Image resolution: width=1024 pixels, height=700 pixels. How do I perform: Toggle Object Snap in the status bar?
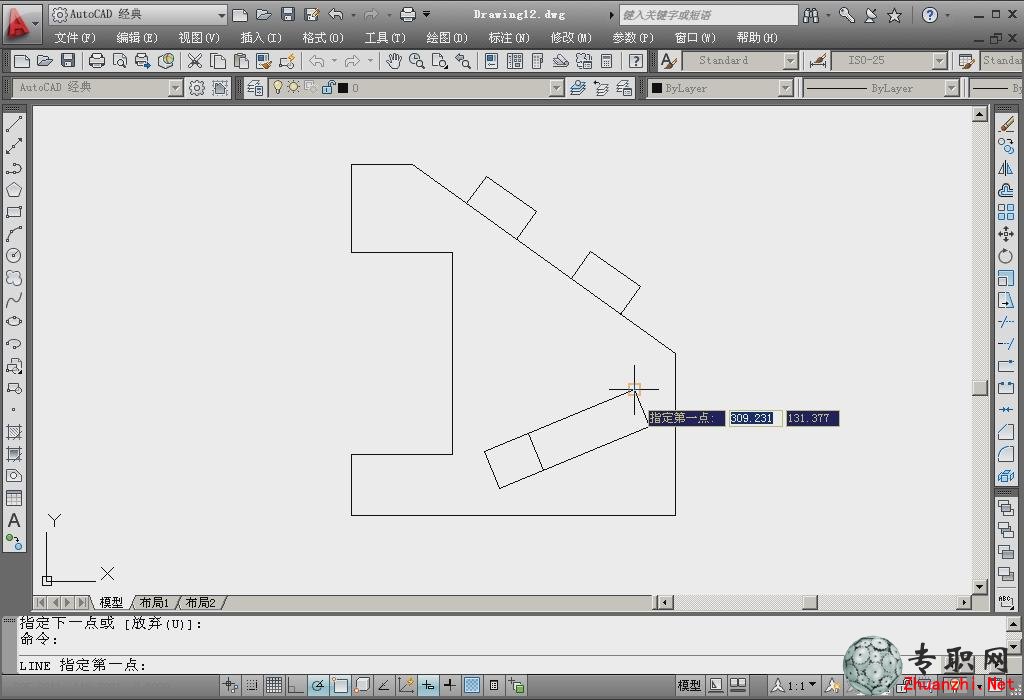pos(340,685)
